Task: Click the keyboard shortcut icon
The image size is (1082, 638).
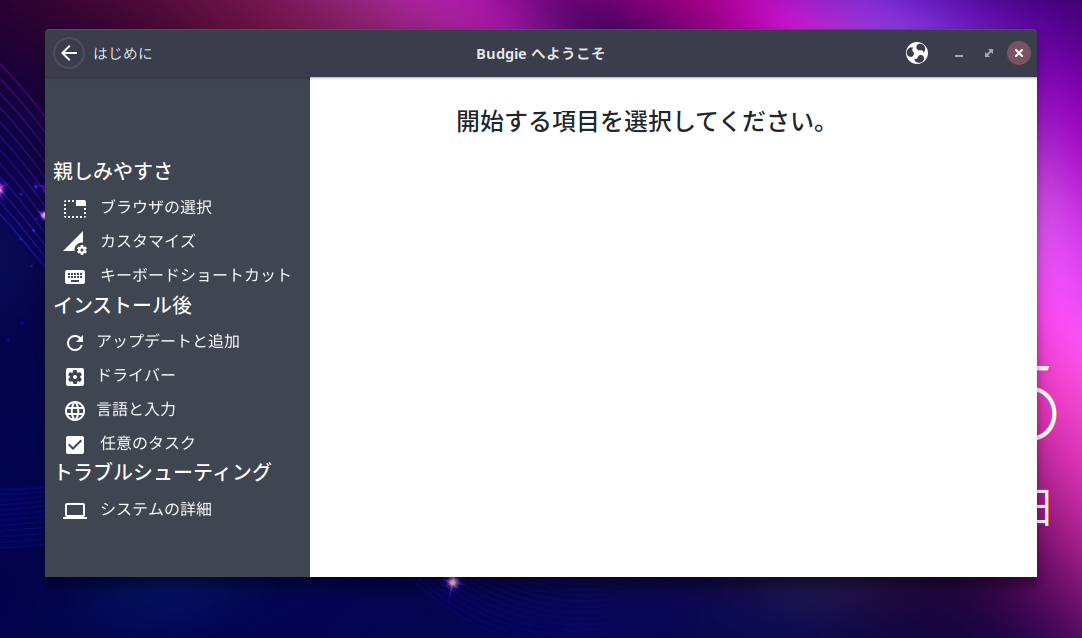Action: pyautogui.click(x=75, y=277)
